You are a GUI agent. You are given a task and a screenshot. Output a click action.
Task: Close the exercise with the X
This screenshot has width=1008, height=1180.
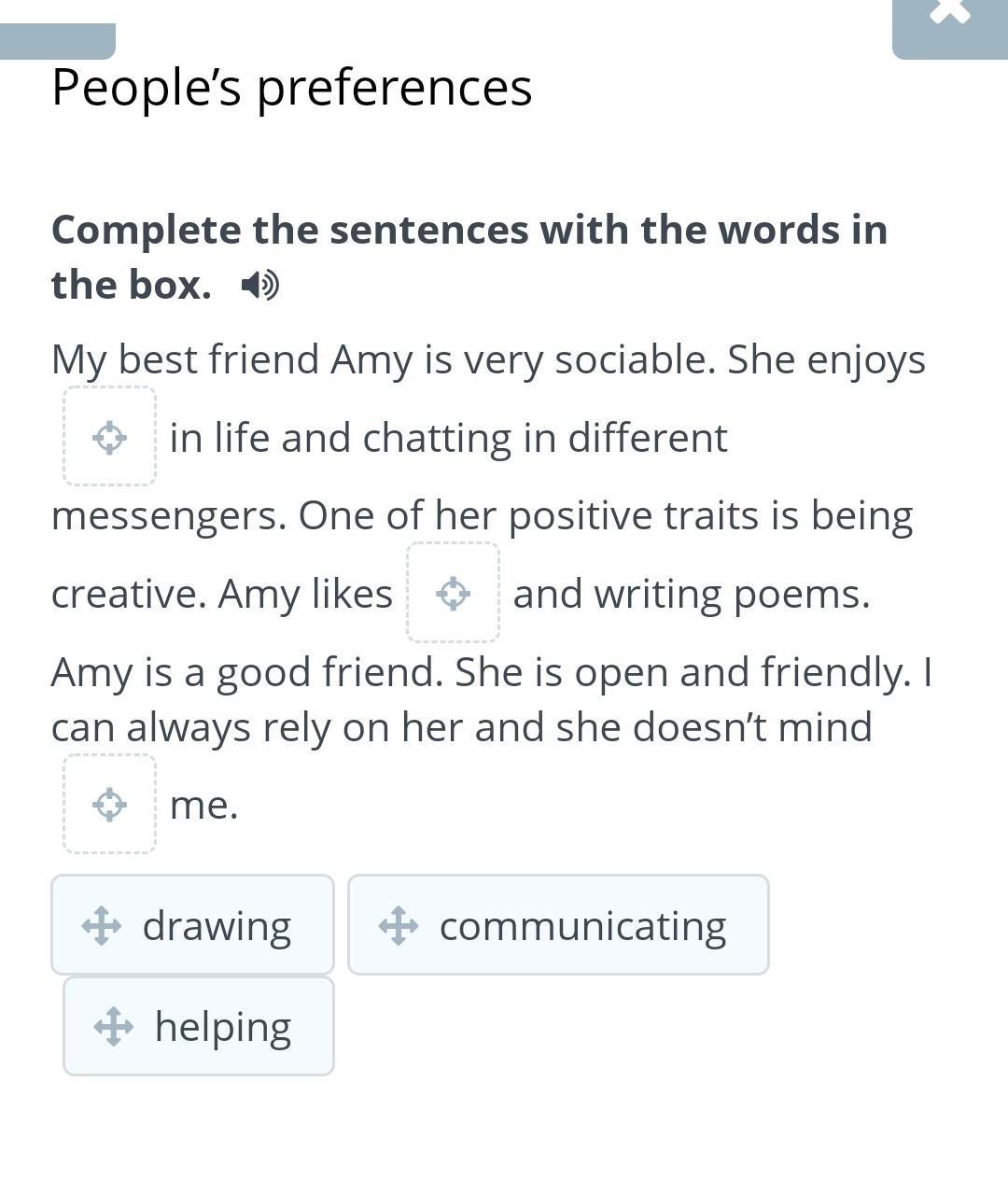tap(950, 14)
